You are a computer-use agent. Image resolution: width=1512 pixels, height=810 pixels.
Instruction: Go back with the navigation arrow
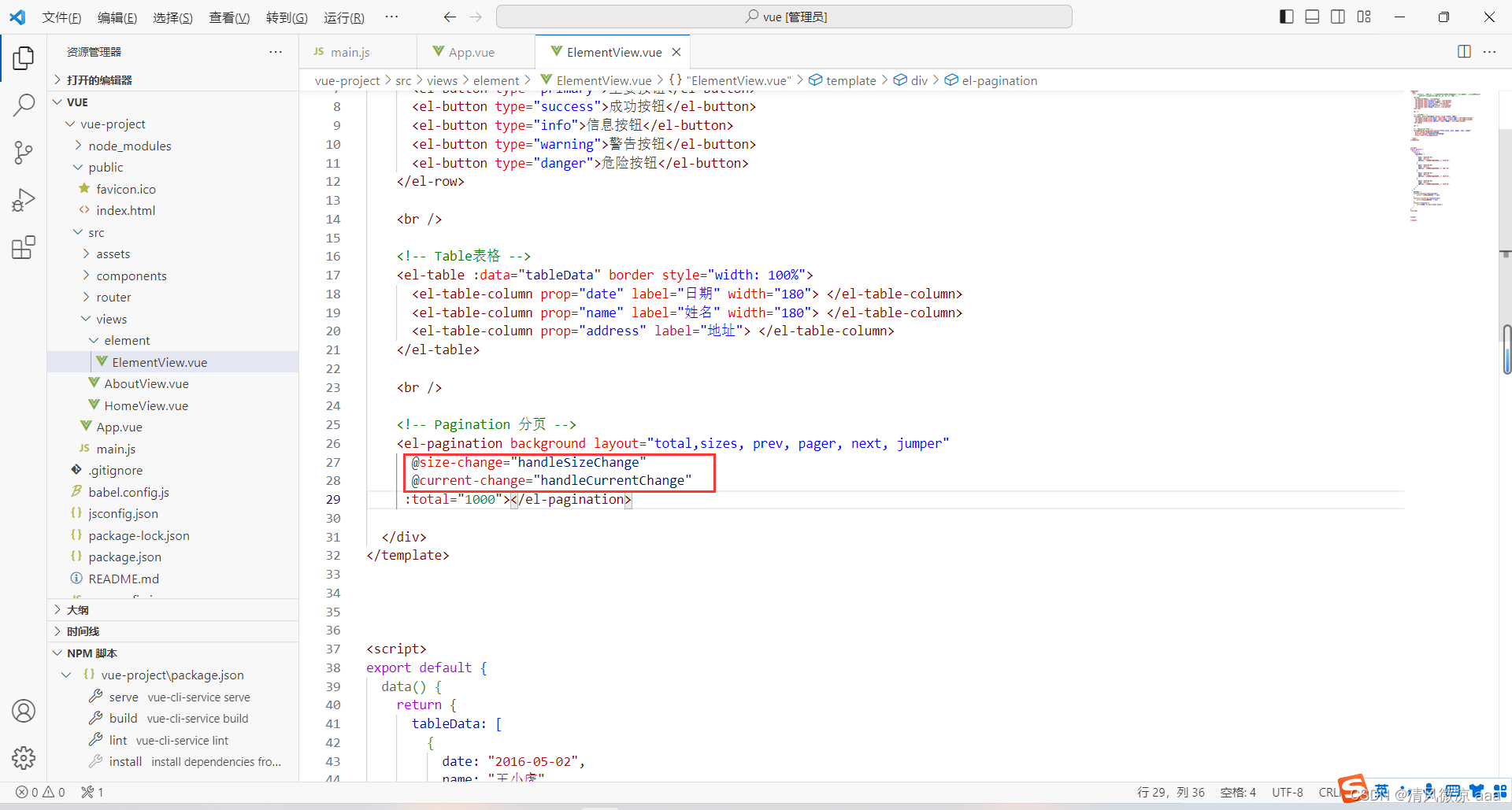click(450, 17)
